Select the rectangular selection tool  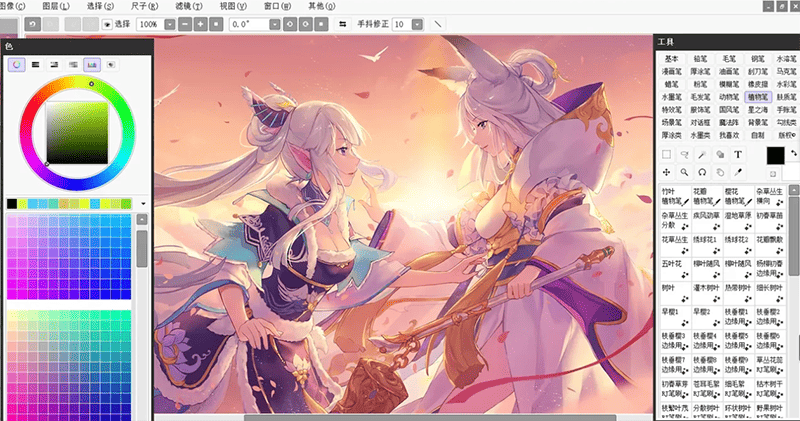point(666,154)
